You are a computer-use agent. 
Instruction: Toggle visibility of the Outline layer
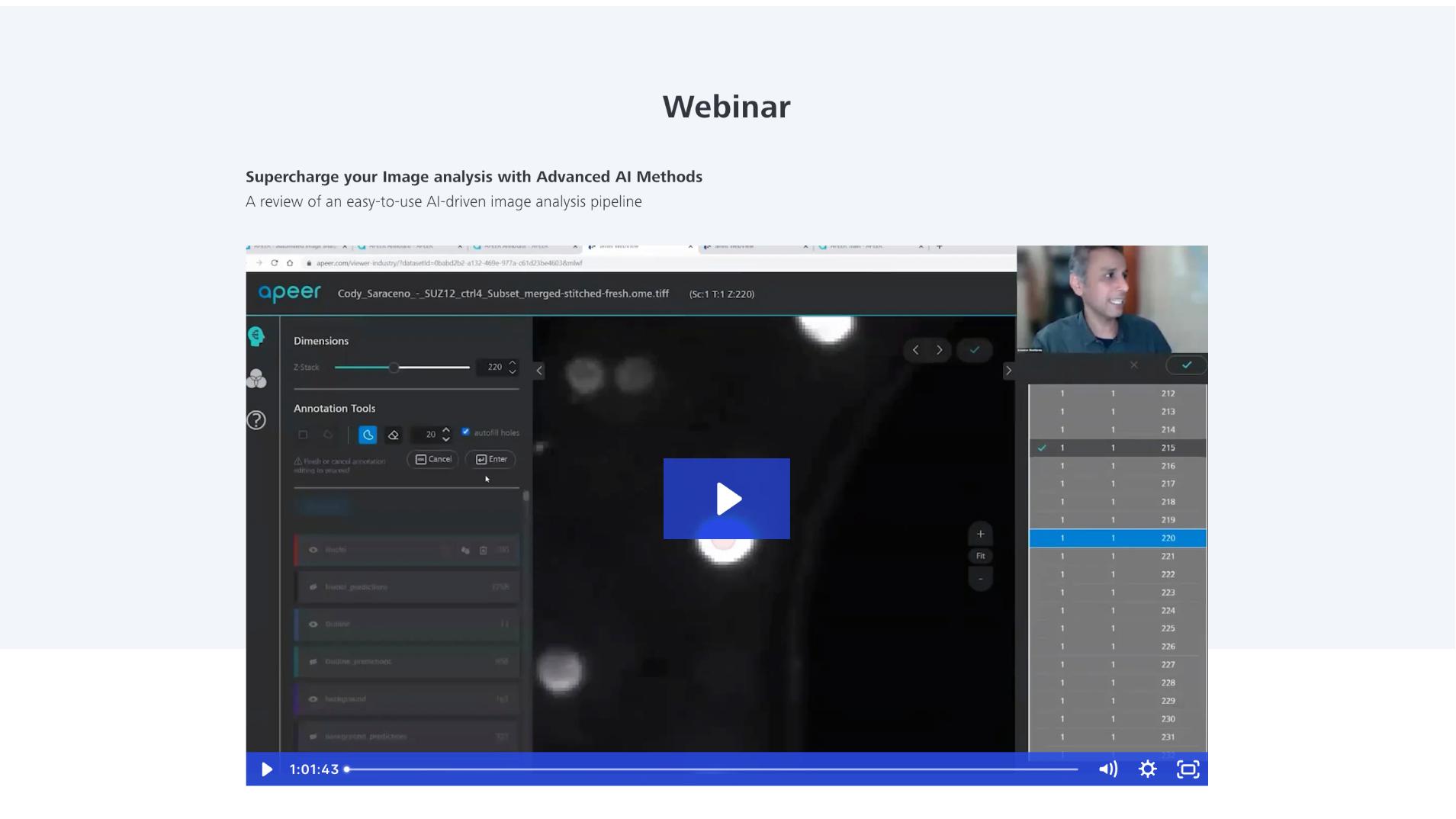point(313,624)
